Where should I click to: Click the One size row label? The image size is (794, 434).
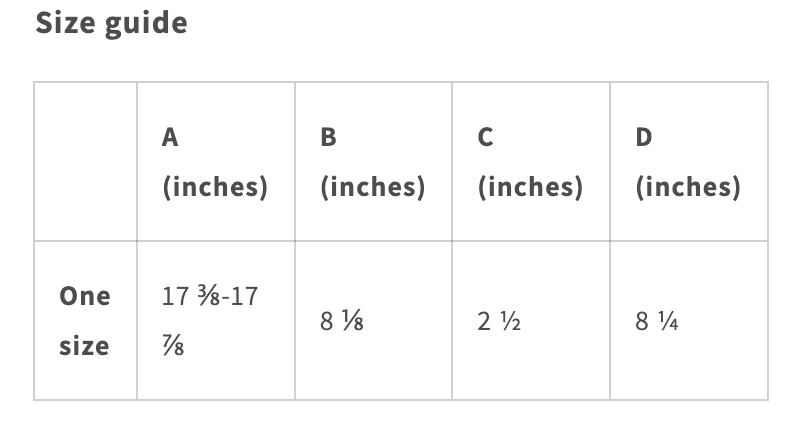[85, 321]
